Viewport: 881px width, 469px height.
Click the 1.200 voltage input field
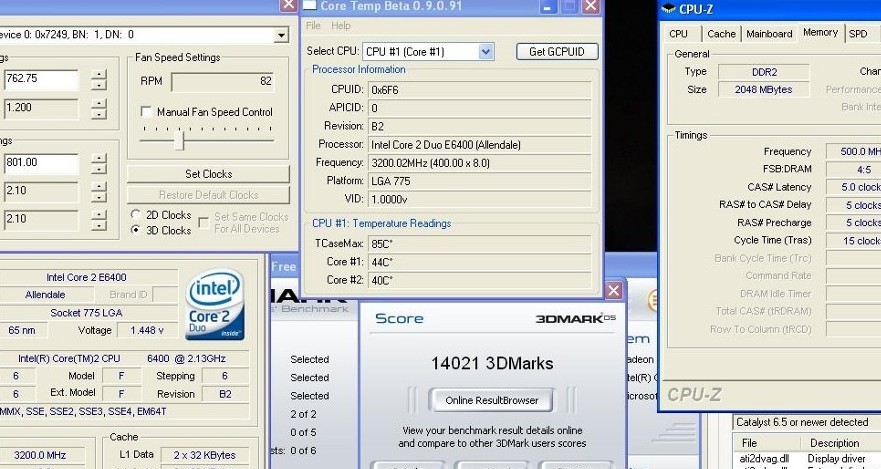tap(41, 108)
